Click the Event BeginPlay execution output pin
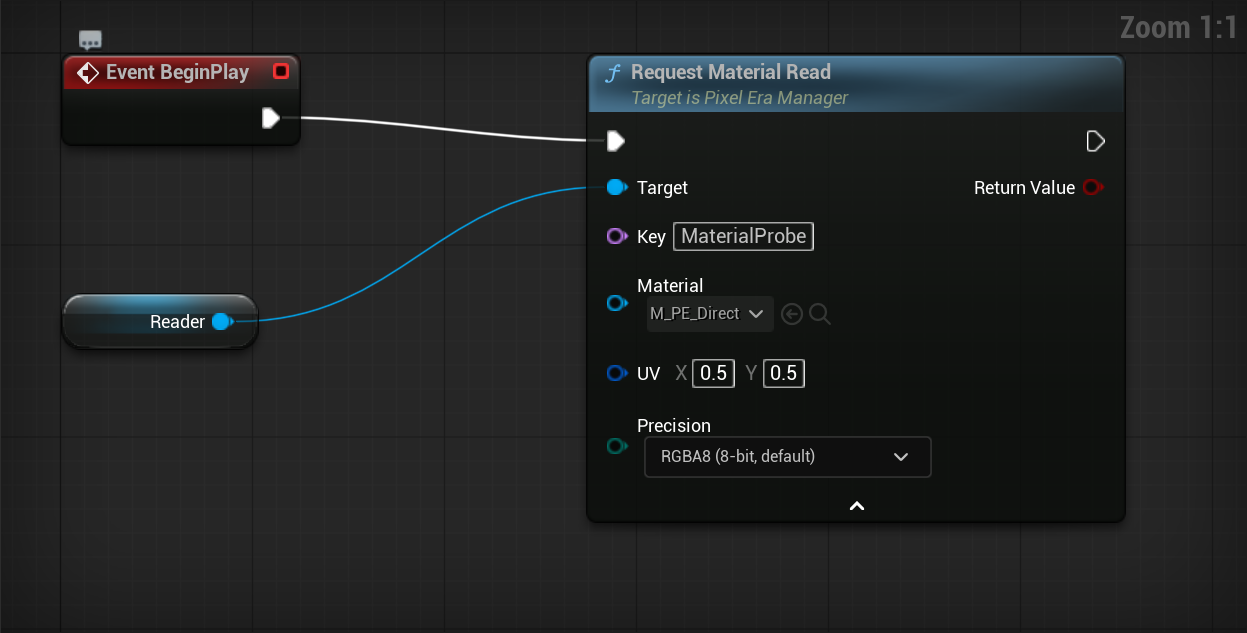This screenshot has width=1247, height=633. point(270,118)
